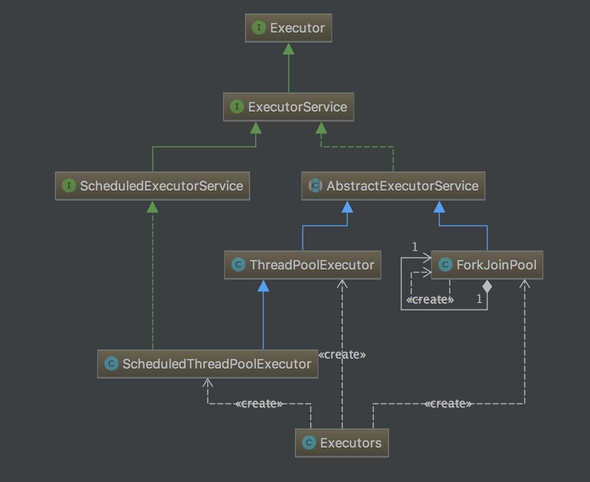Select the Executors node label
Image resolution: width=590 pixels, height=482 pixels.
pyautogui.click(x=351, y=443)
